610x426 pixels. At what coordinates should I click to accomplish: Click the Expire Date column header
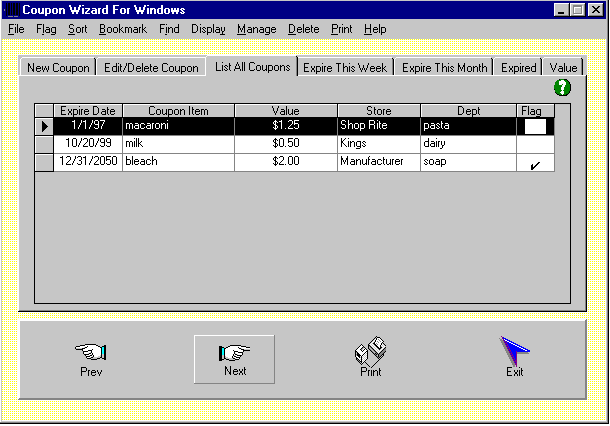pyautogui.click(x=88, y=110)
